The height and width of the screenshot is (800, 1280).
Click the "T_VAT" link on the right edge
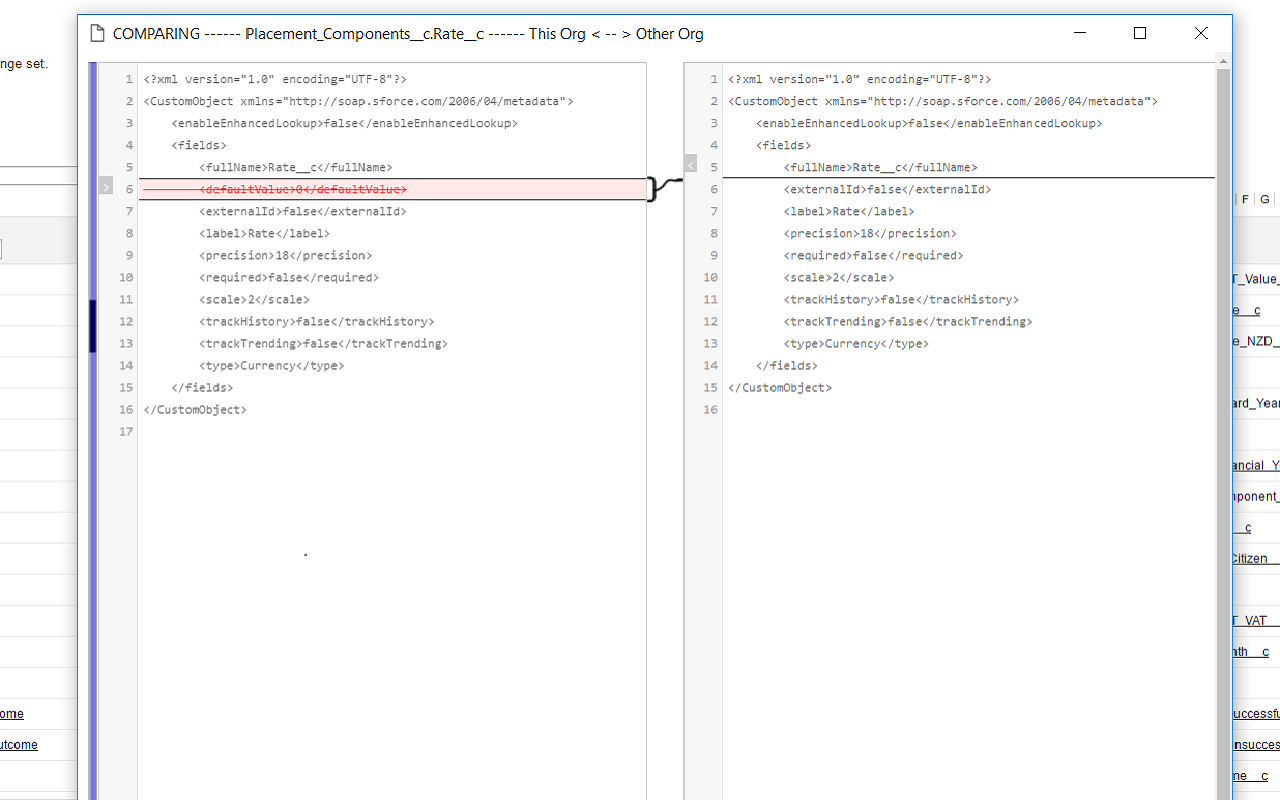[x=1254, y=620]
